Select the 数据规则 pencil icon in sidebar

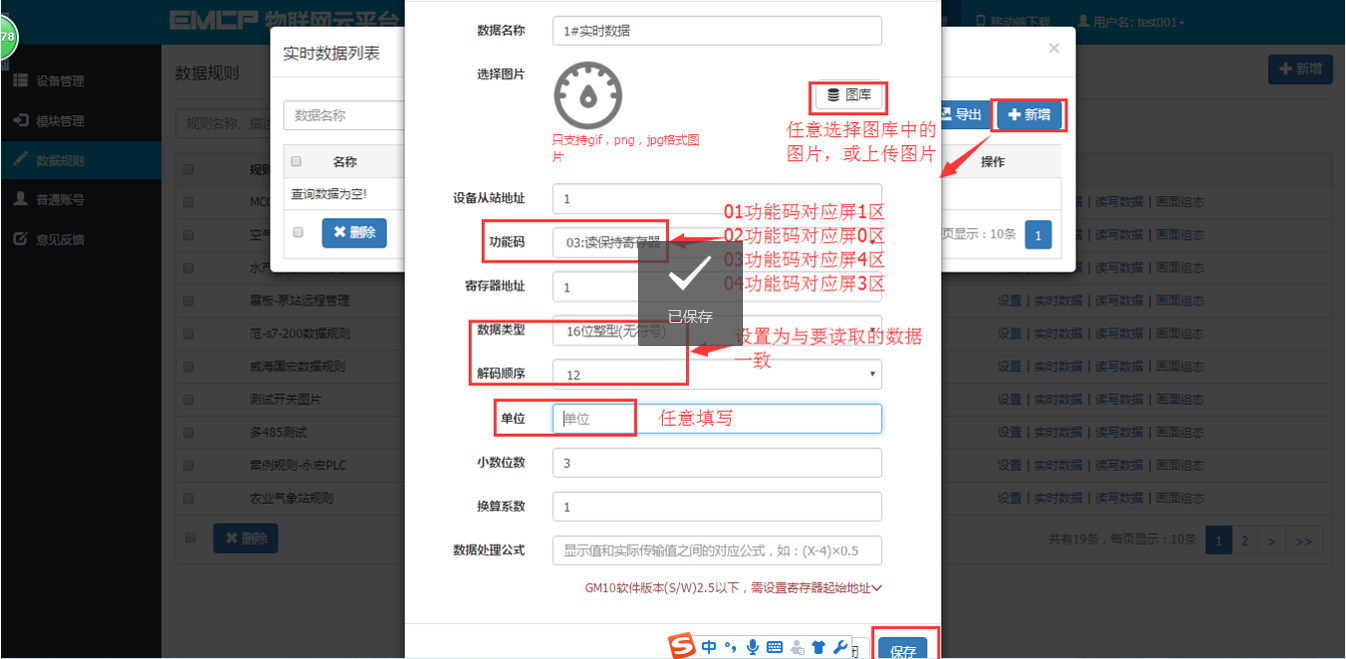(20, 160)
